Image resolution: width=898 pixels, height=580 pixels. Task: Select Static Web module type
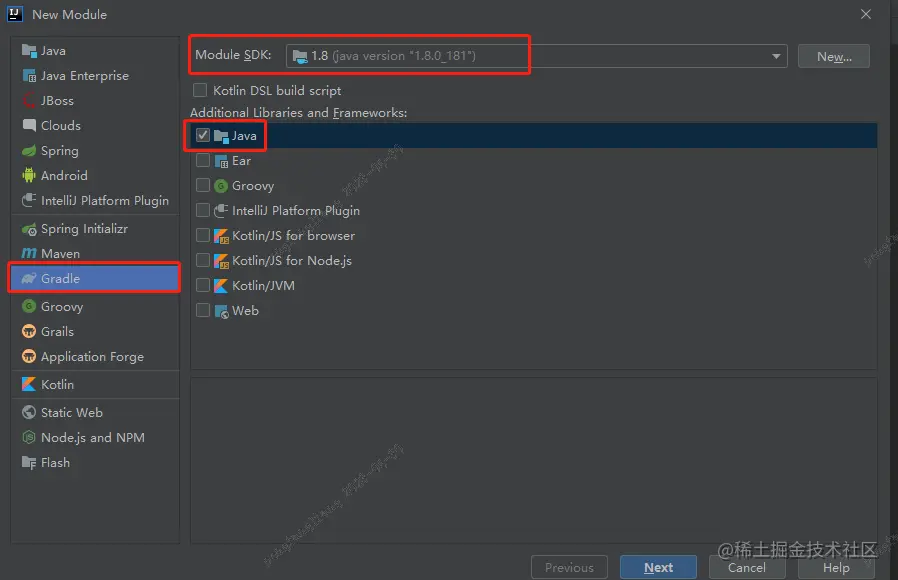[95, 412]
